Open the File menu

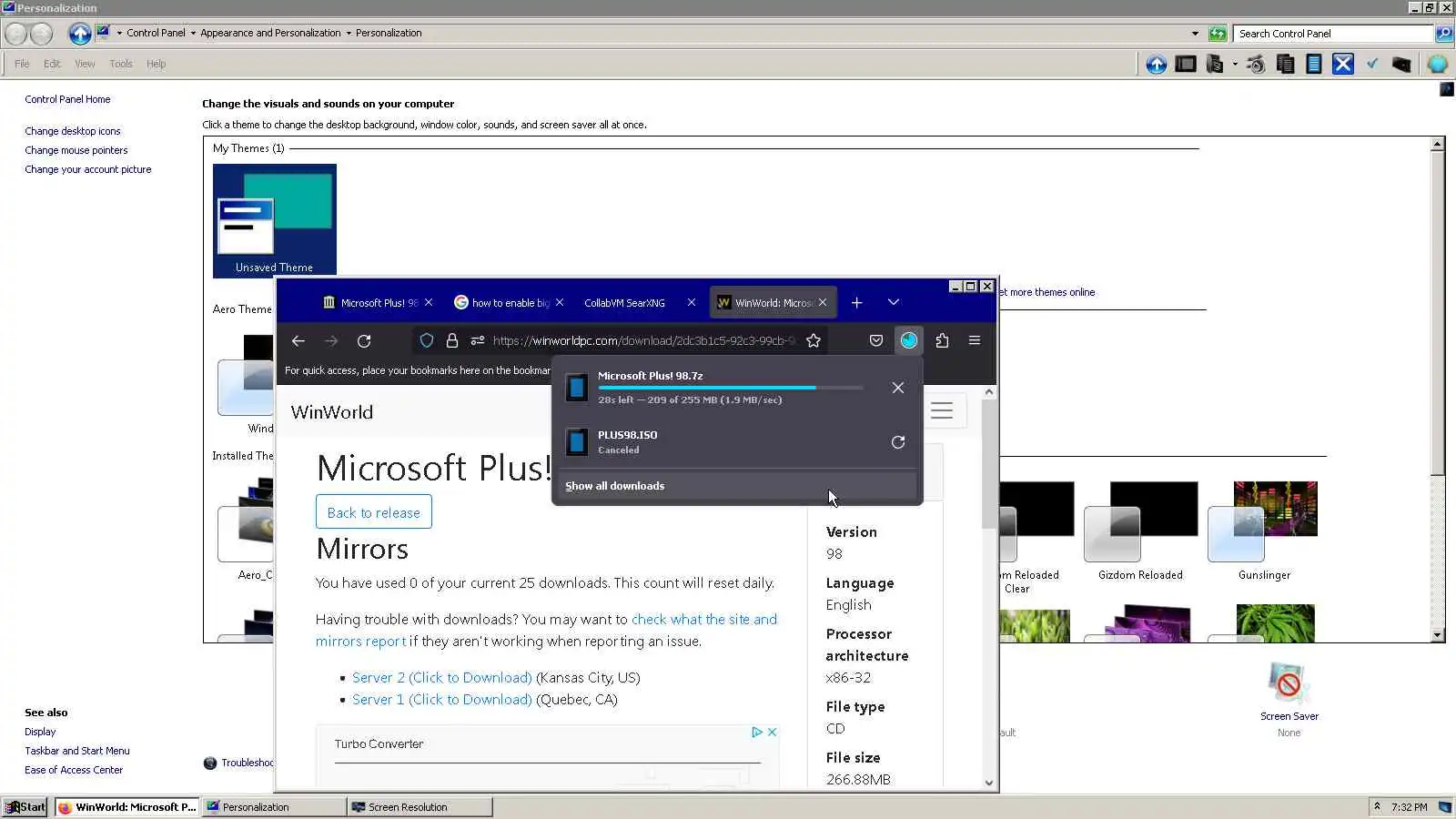pyautogui.click(x=22, y=64)
